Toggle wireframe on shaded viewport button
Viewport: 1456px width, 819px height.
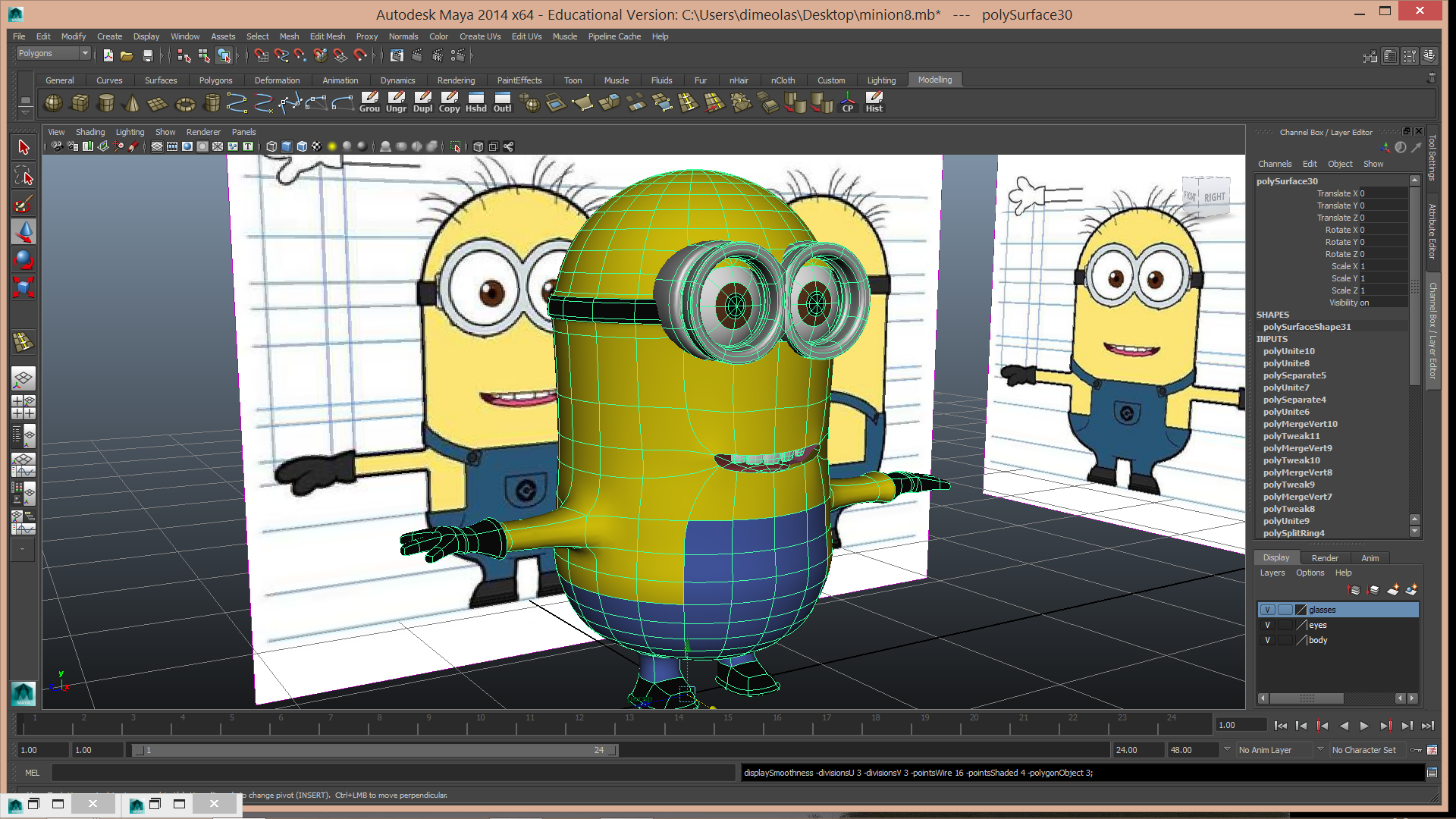click(x=302, y=146)
